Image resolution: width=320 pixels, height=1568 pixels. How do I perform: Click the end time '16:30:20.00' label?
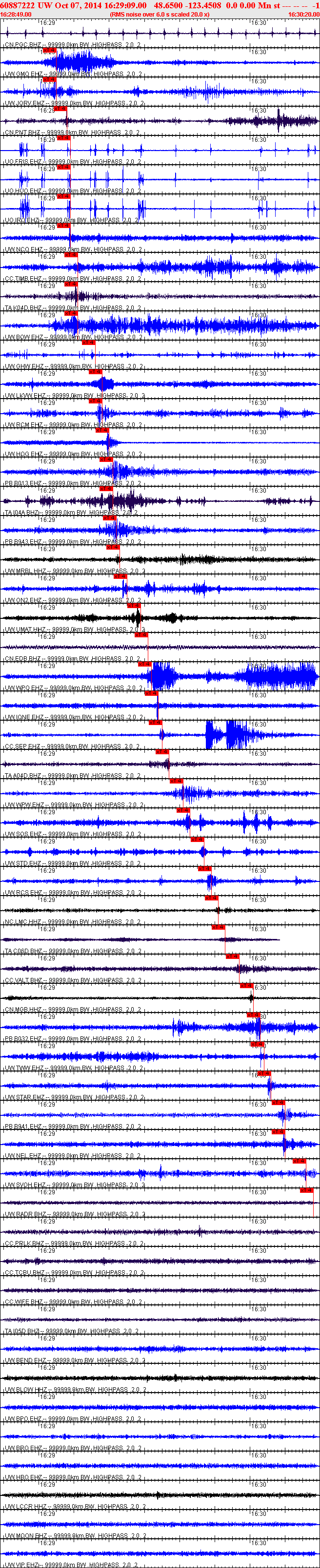point(303,14)
